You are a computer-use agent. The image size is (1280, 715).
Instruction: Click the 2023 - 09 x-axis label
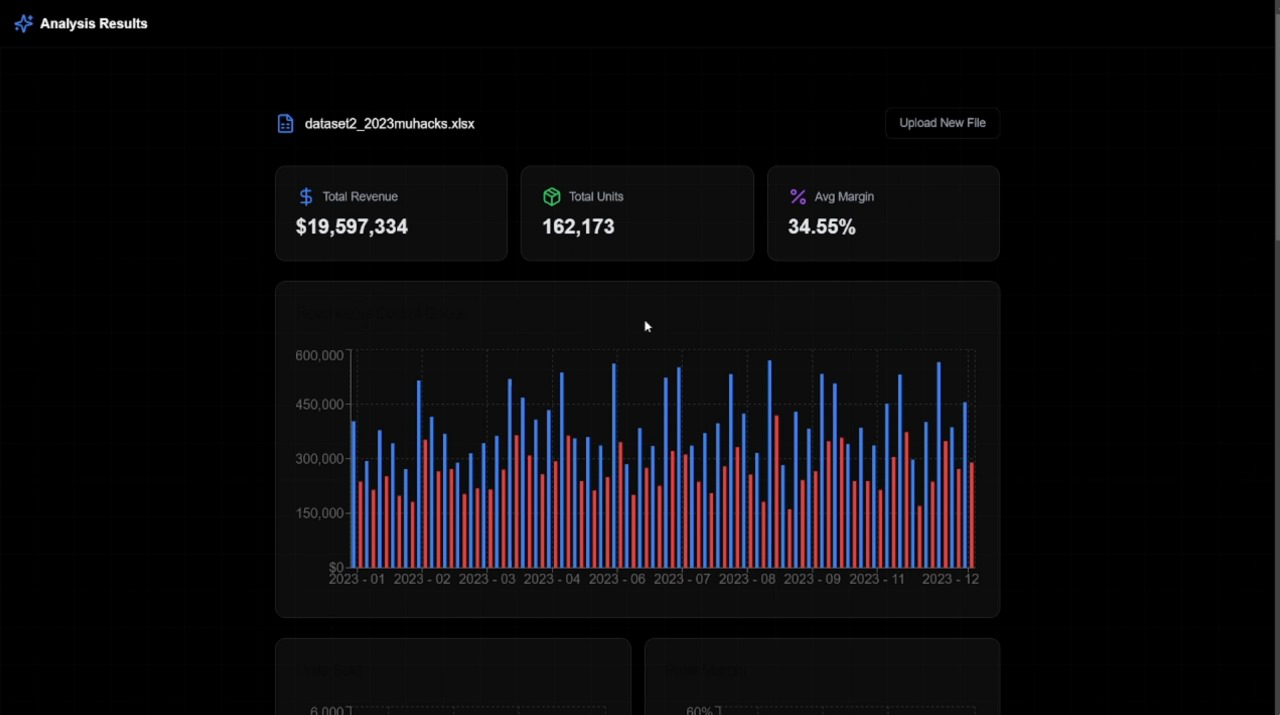click(812, 579)
